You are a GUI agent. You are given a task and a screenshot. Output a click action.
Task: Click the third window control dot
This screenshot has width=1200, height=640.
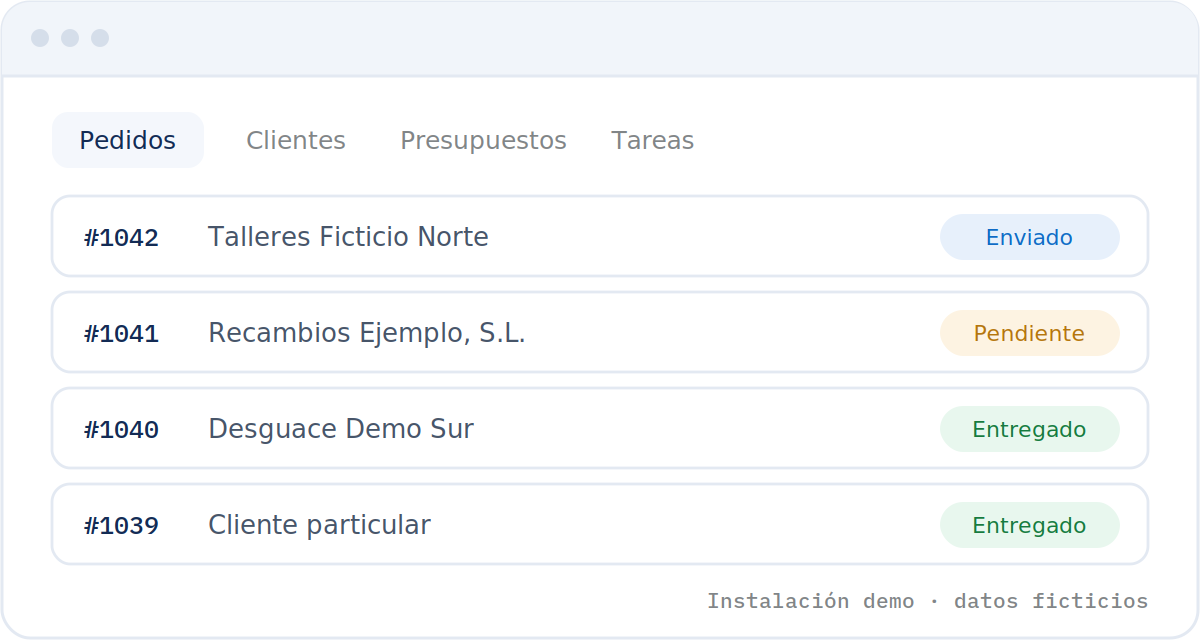pyautogui.click(x=100, y=38)
